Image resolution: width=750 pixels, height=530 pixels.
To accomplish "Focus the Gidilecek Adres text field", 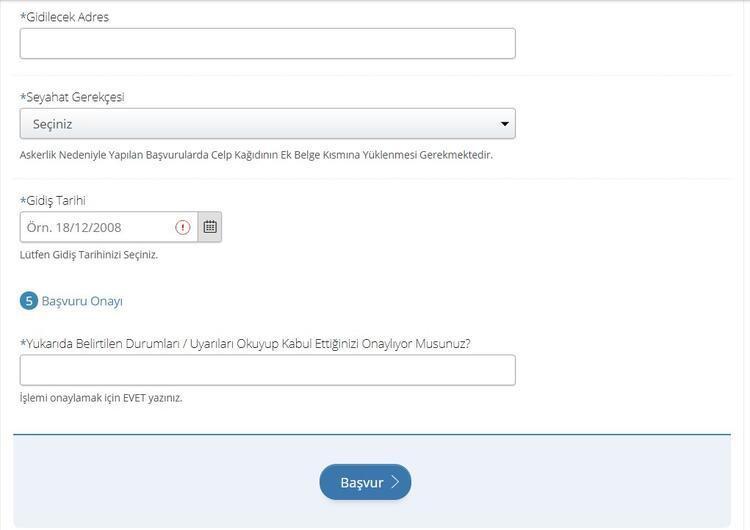I will [x=267, y=44].
